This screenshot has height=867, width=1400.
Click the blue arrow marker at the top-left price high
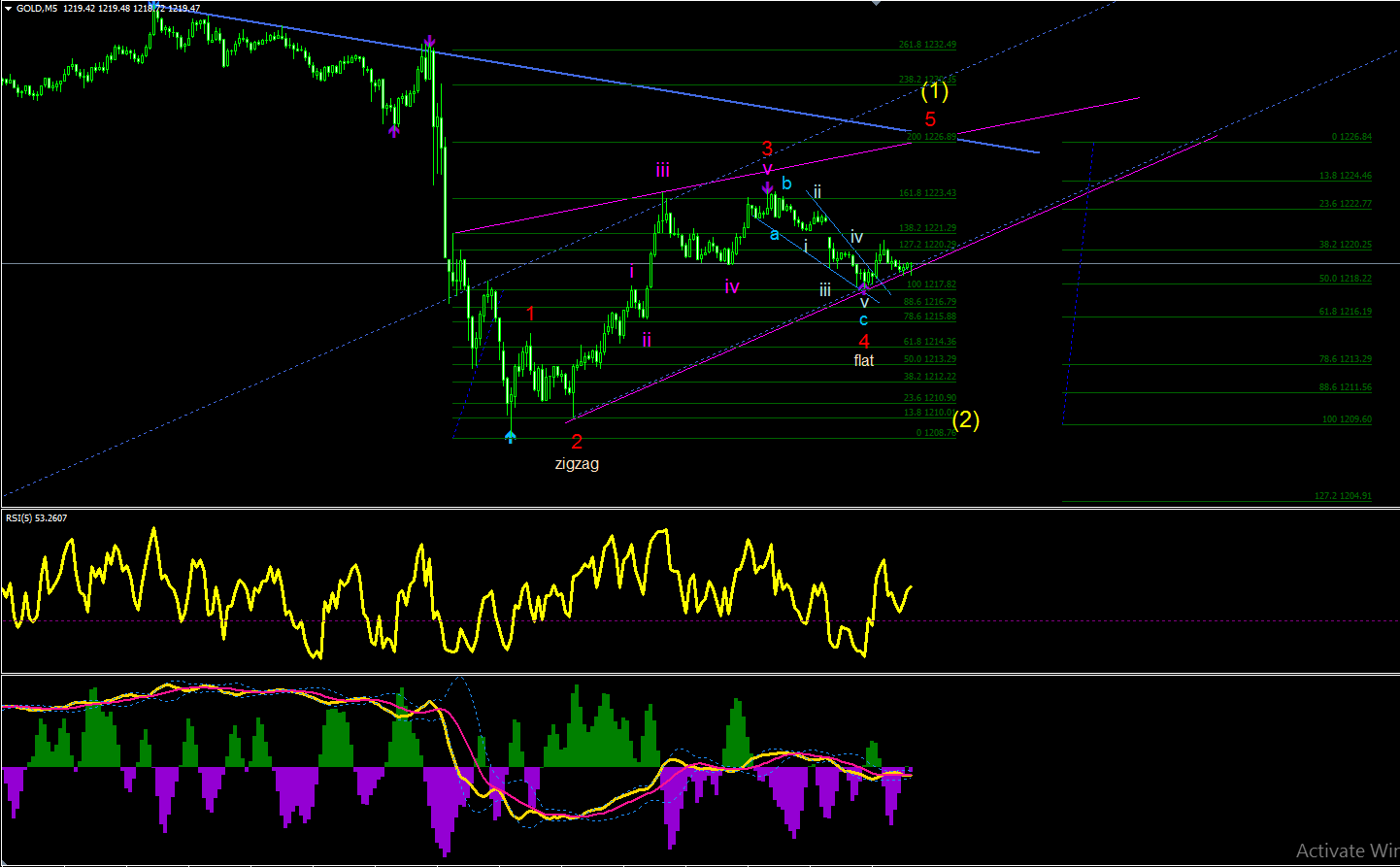pyautogui.click(x=155, y=6)
